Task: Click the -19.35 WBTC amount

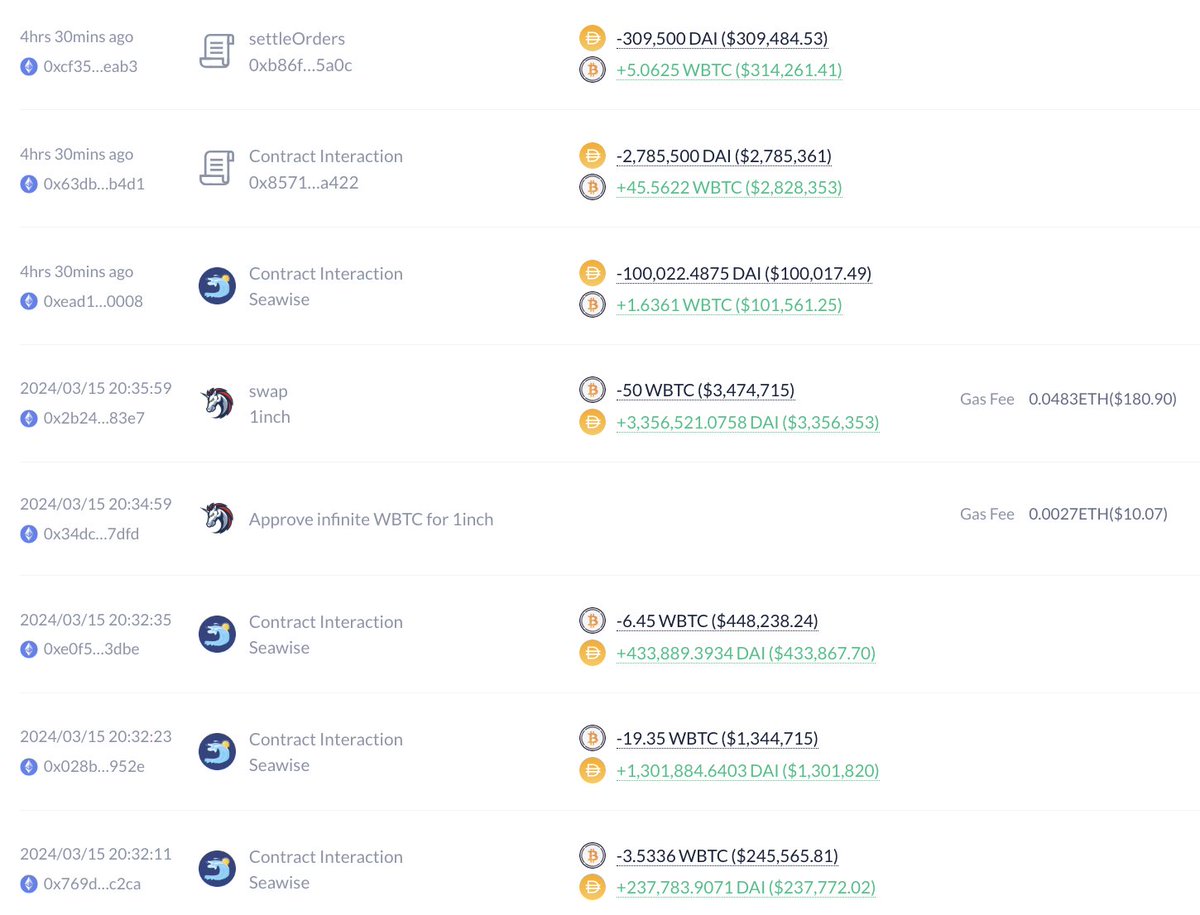Action: 717,739
